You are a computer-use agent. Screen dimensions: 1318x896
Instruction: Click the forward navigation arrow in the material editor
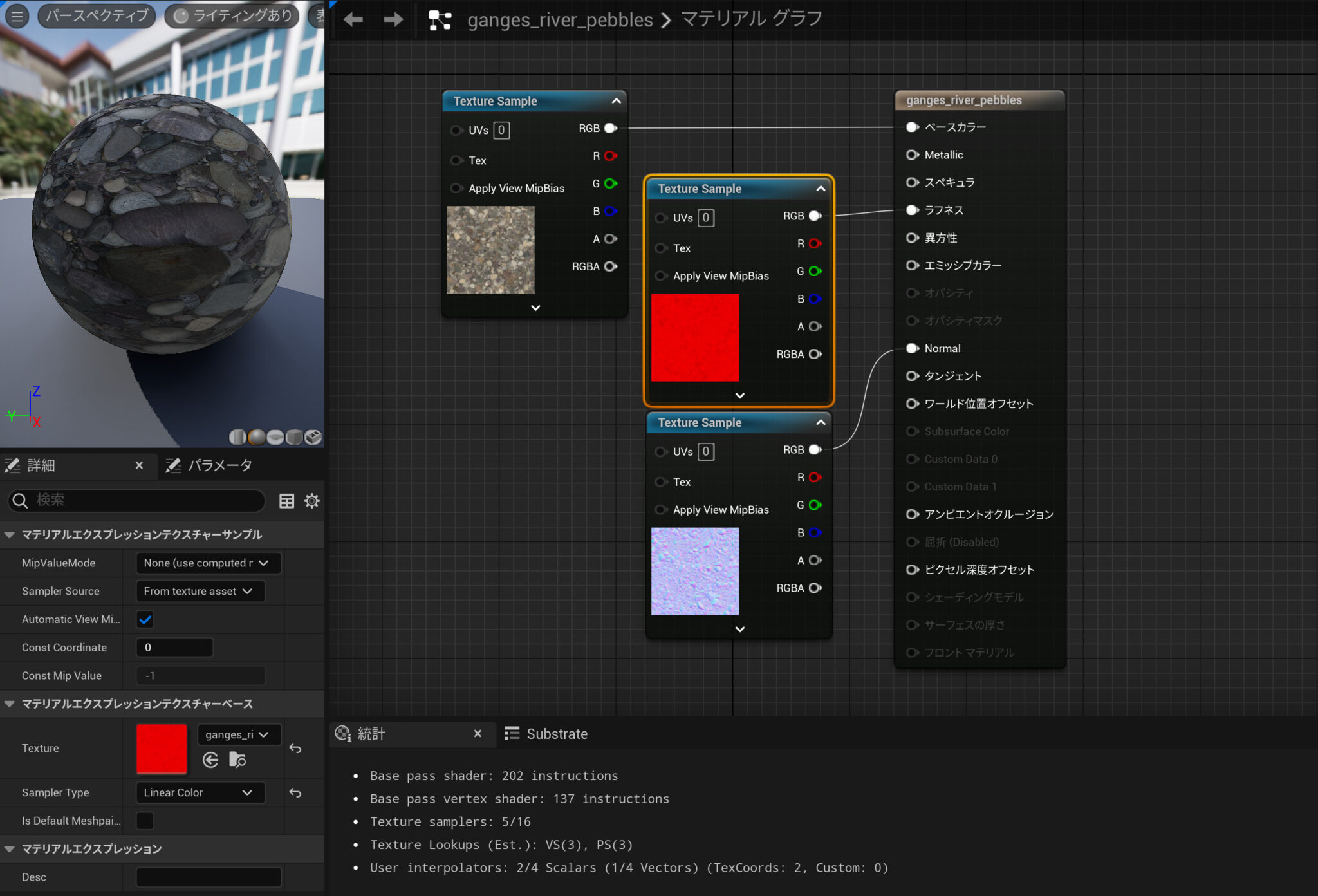[393, 19]
